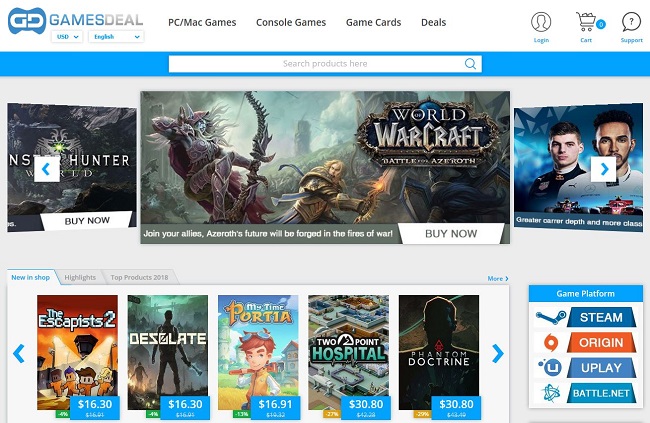Image resolution: width=650 pixels, height=423 pixels.
Task: Open Game Cards menu
Action: coord(374,22)
